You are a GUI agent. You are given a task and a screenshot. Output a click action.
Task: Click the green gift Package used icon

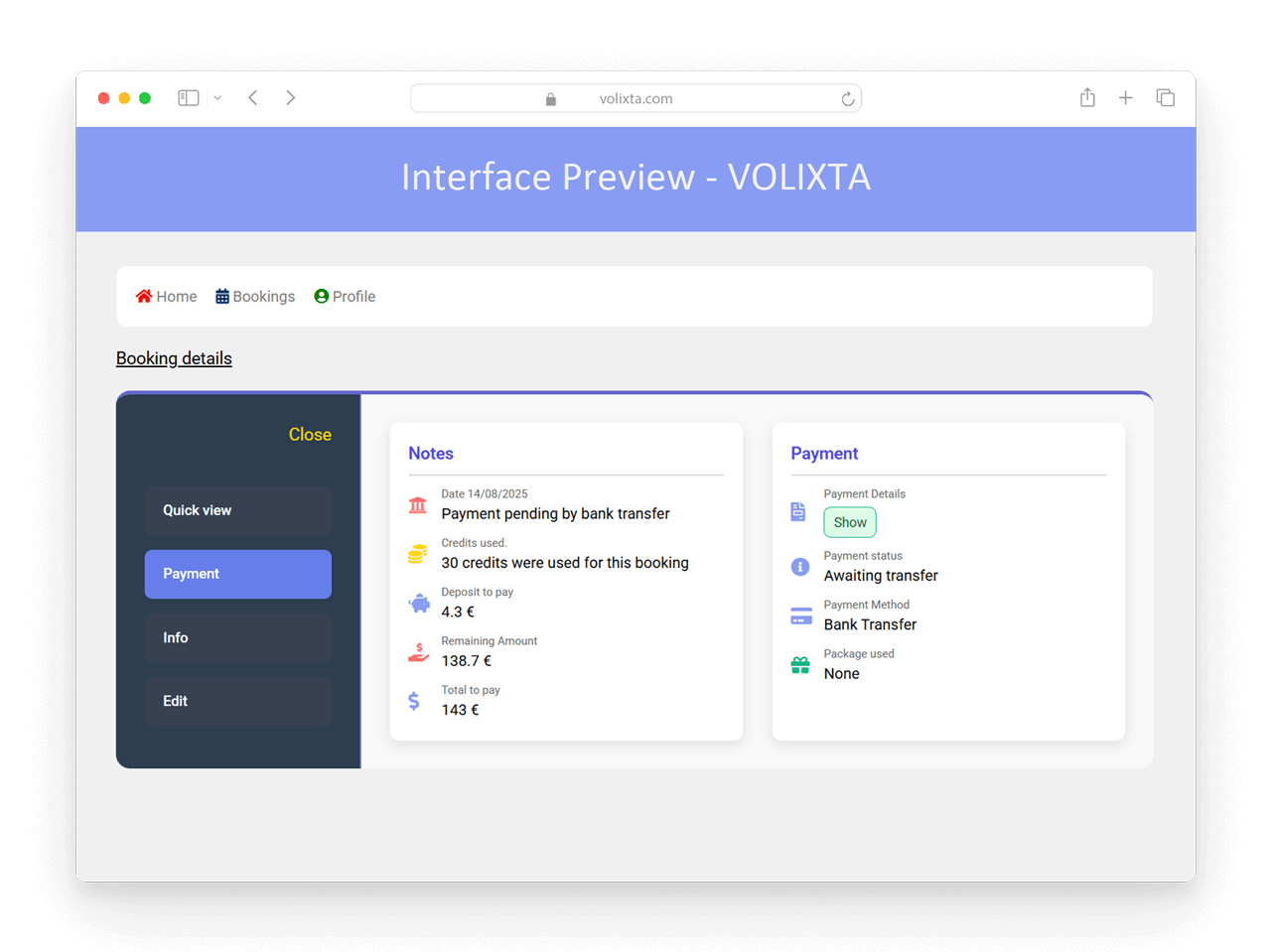tap(800, 665)
